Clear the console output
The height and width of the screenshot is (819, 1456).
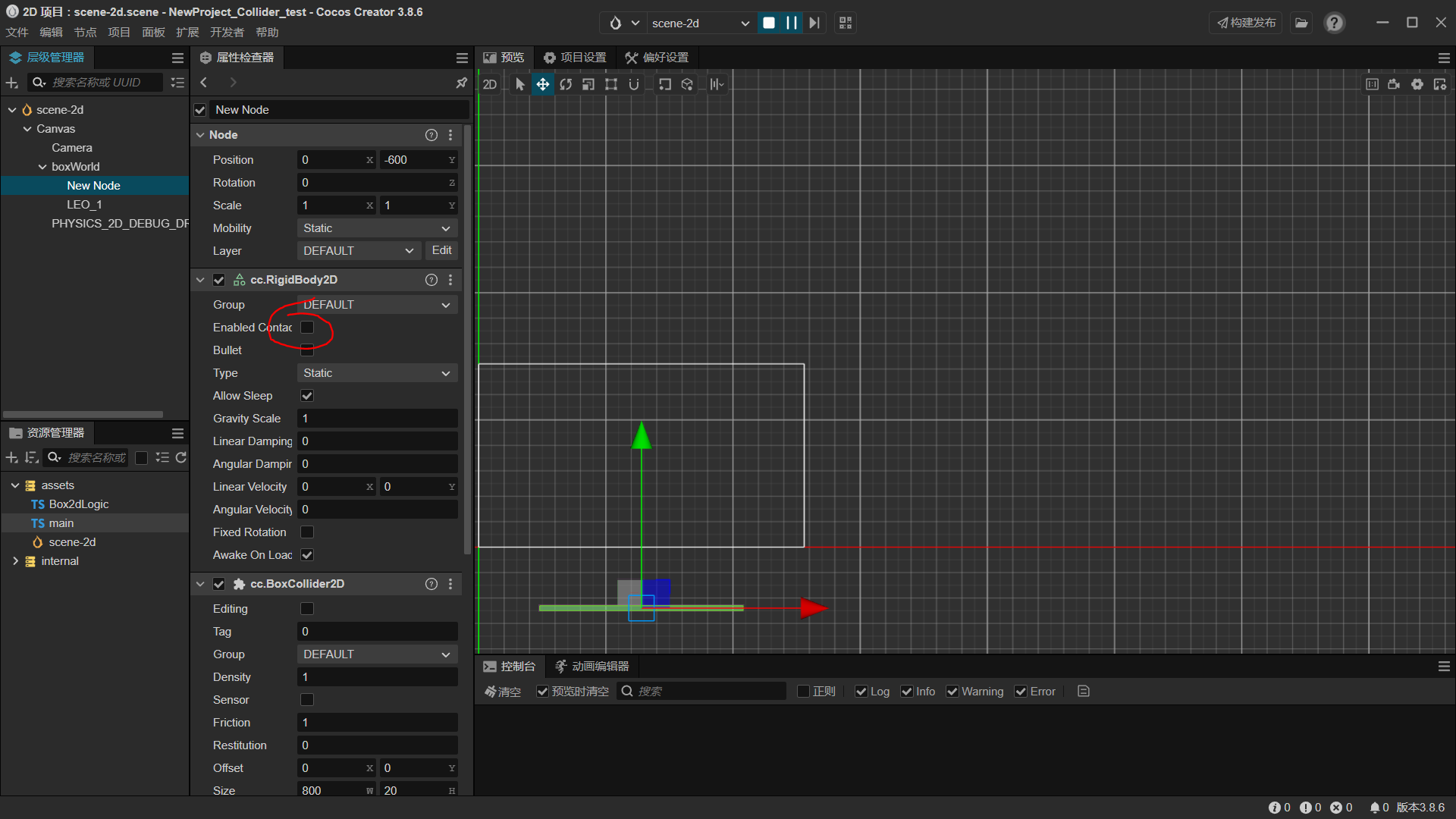pyautogui.click(x=503, y=692)
